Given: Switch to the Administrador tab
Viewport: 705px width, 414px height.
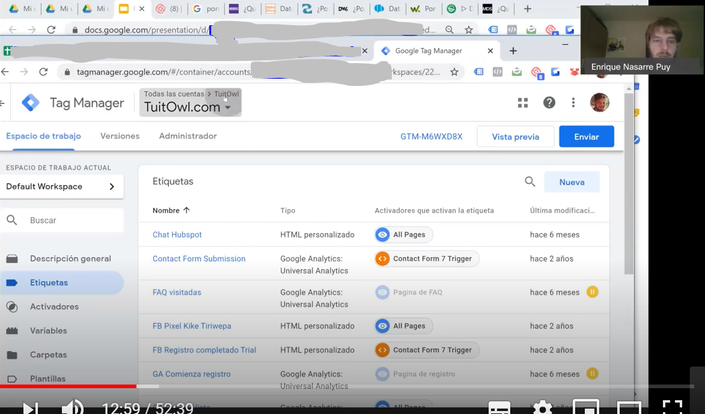Looking at the screenshot, I should coord(188,136).
